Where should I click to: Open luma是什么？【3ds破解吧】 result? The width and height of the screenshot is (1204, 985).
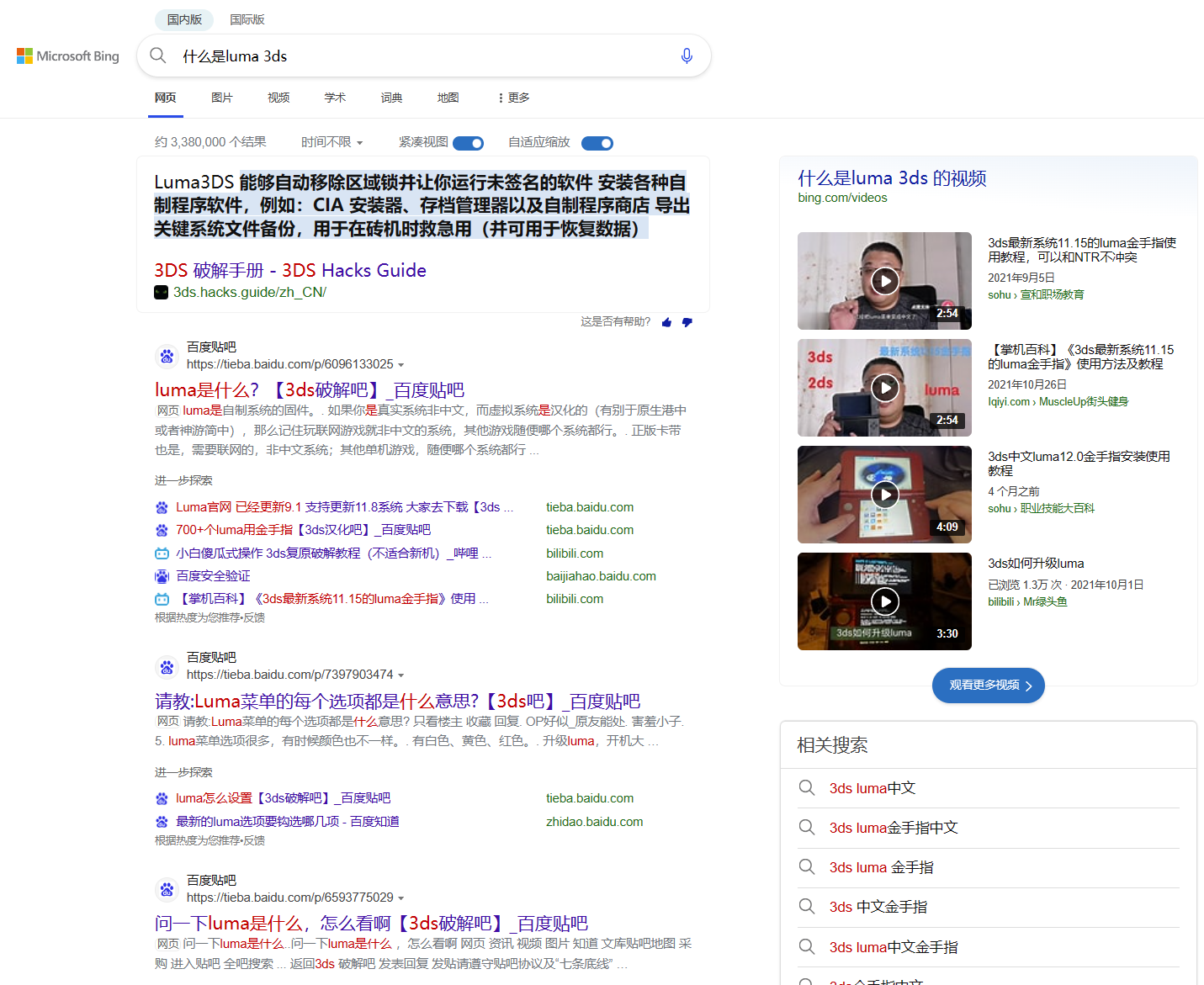(x=310, y=390)
